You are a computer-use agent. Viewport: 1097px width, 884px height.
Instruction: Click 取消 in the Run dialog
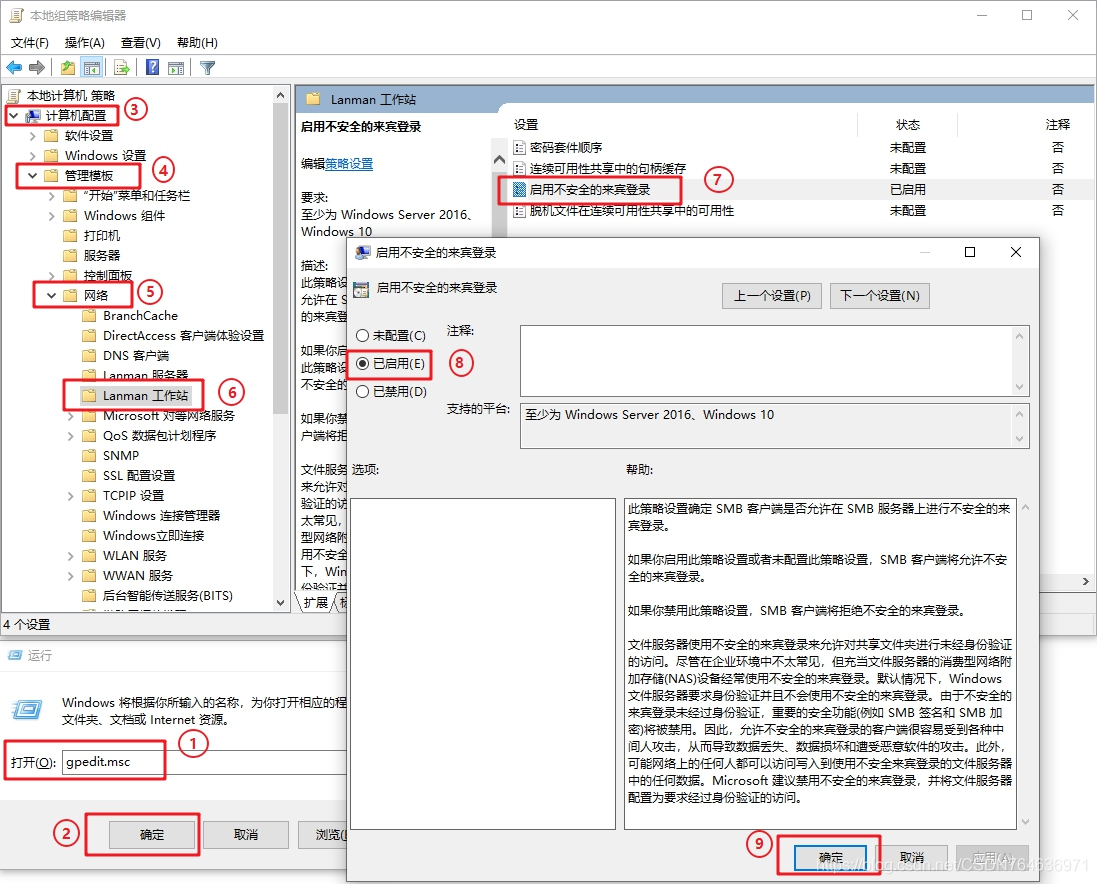(246, 834)
